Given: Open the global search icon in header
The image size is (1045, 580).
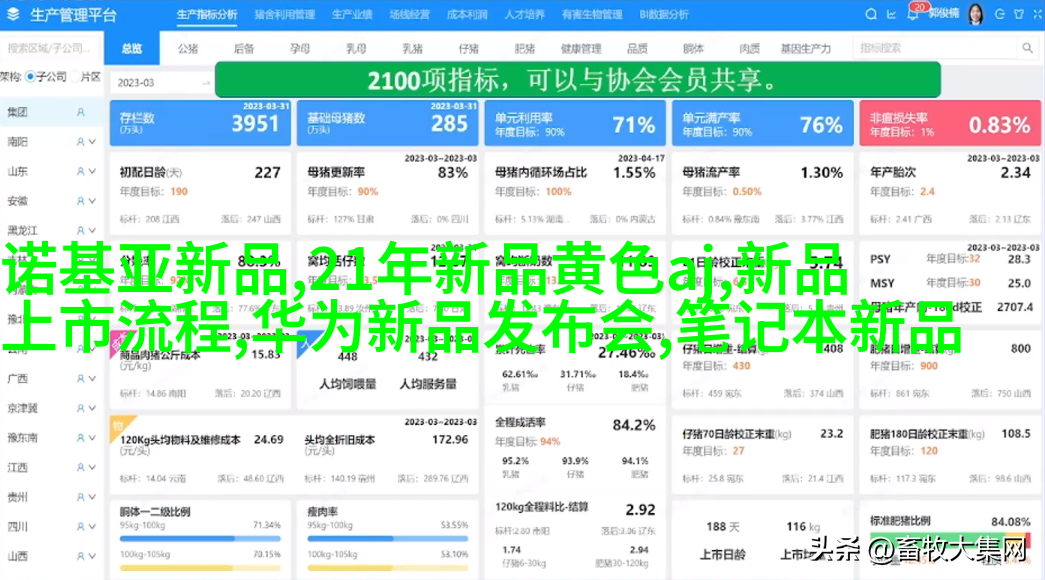Looking at the screenshot, I should pyautogui.click(x=870, y=14).
